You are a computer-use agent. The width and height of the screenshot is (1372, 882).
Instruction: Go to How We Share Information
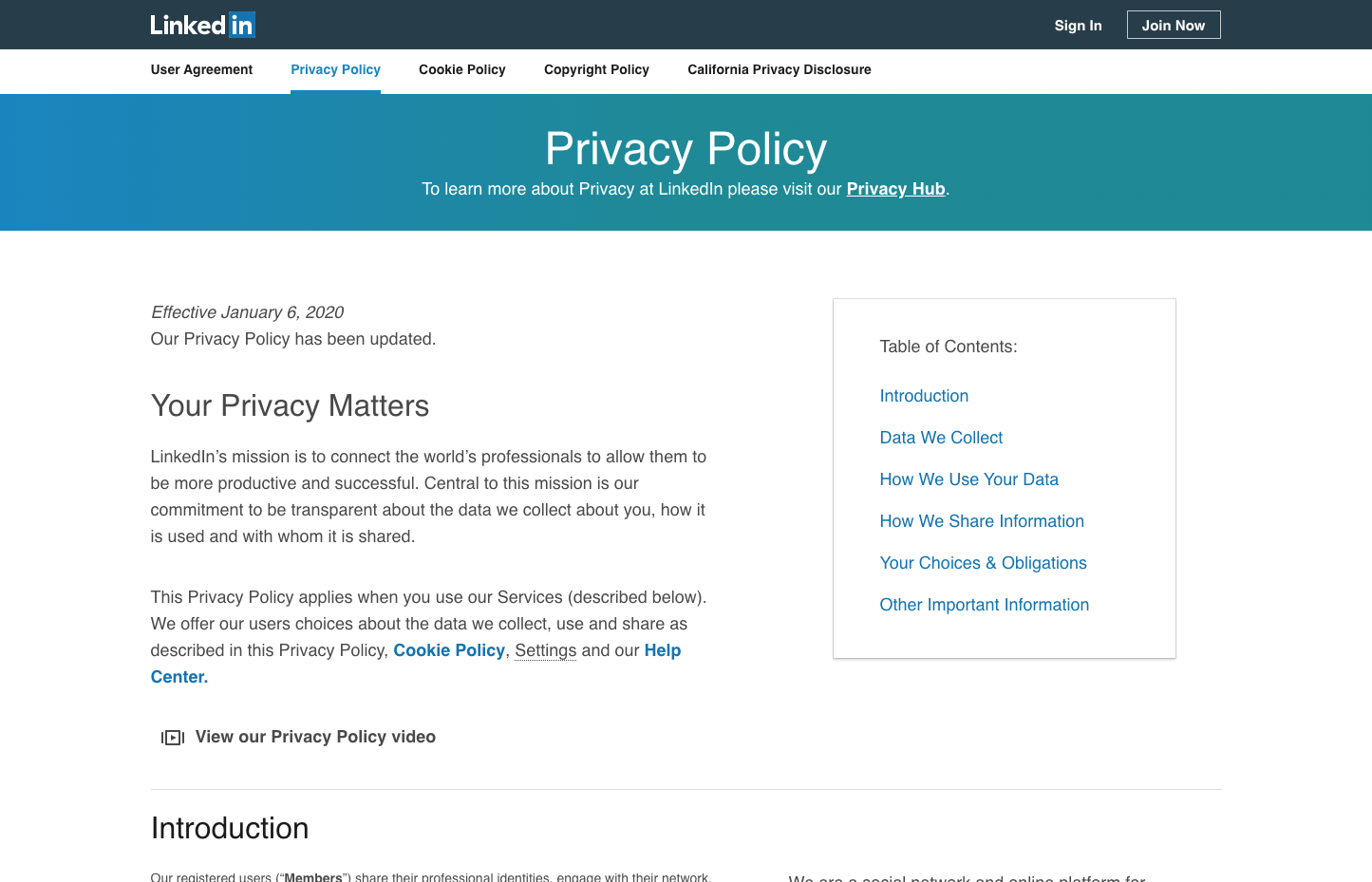(x=982, y=521)
